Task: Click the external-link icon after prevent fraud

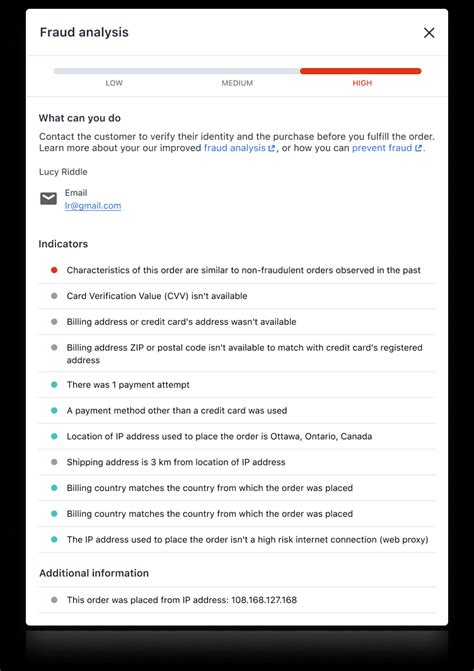Action: pos(418,148)
